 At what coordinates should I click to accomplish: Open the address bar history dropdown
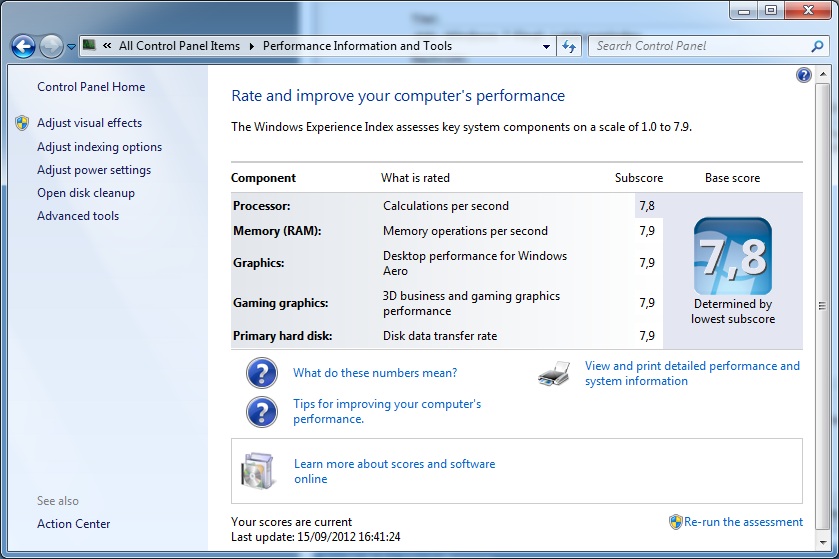pyautogui.click(x=546, y=47)
